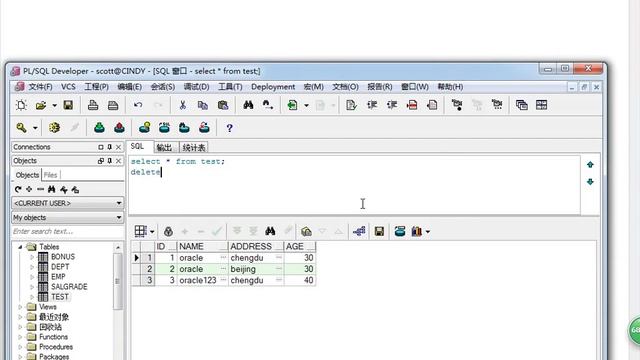Click inside the SQL editor area
This screenshot has height=360, width=640.
tap(354, 184)
